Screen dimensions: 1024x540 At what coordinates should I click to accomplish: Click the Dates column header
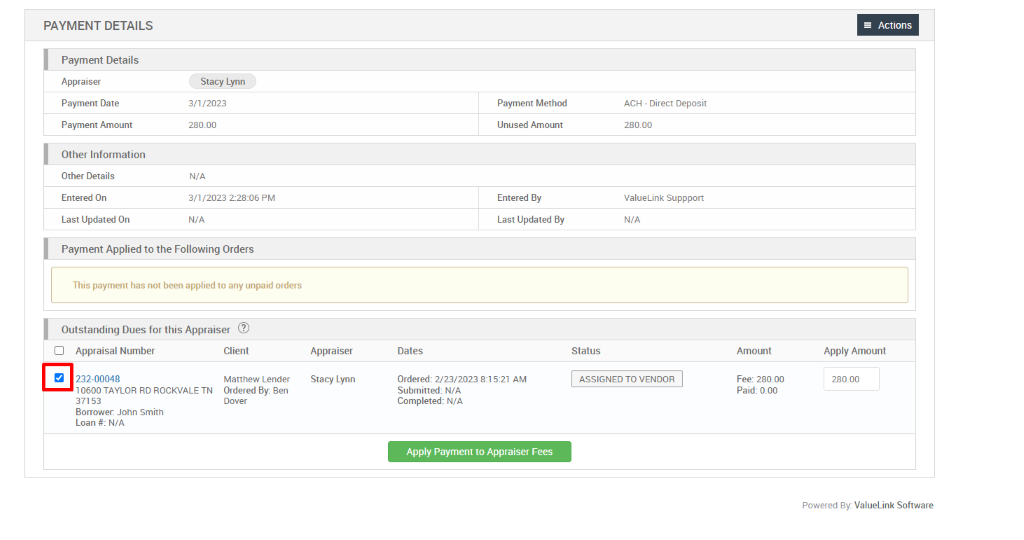point(410,351)
